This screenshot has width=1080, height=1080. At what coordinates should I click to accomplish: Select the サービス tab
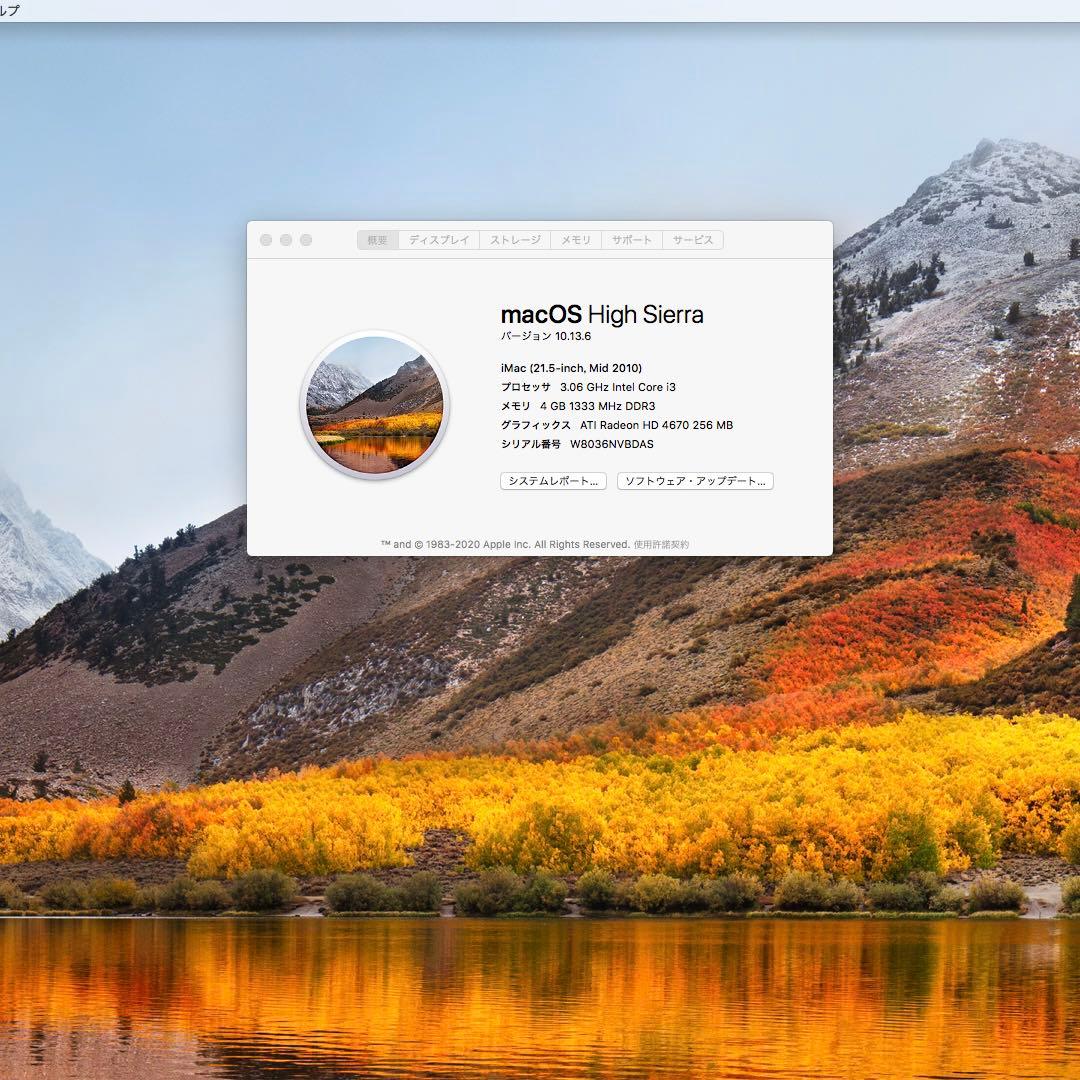(x=692, y=240)
